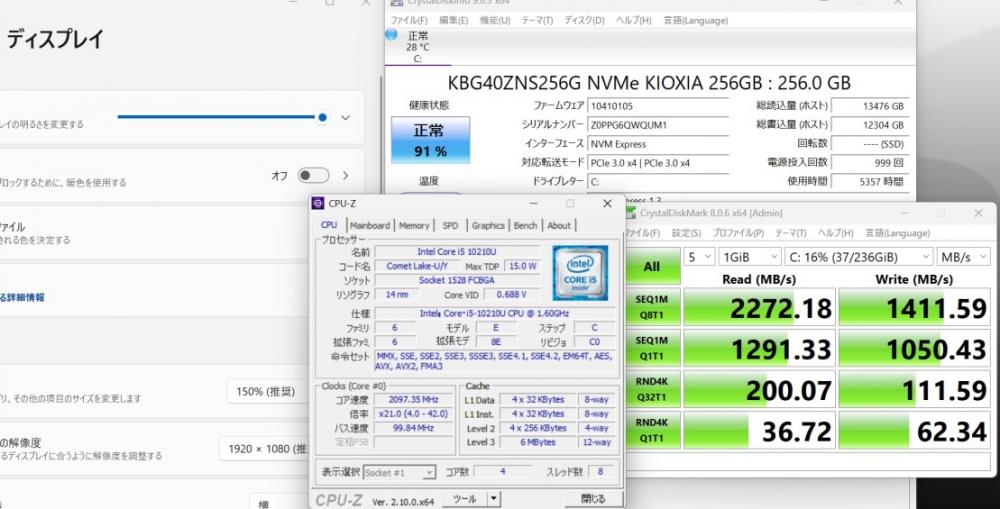Click the Intel Core i5 logo in CPU-Z
This screenshot has width=1000, height=509.
580,272
